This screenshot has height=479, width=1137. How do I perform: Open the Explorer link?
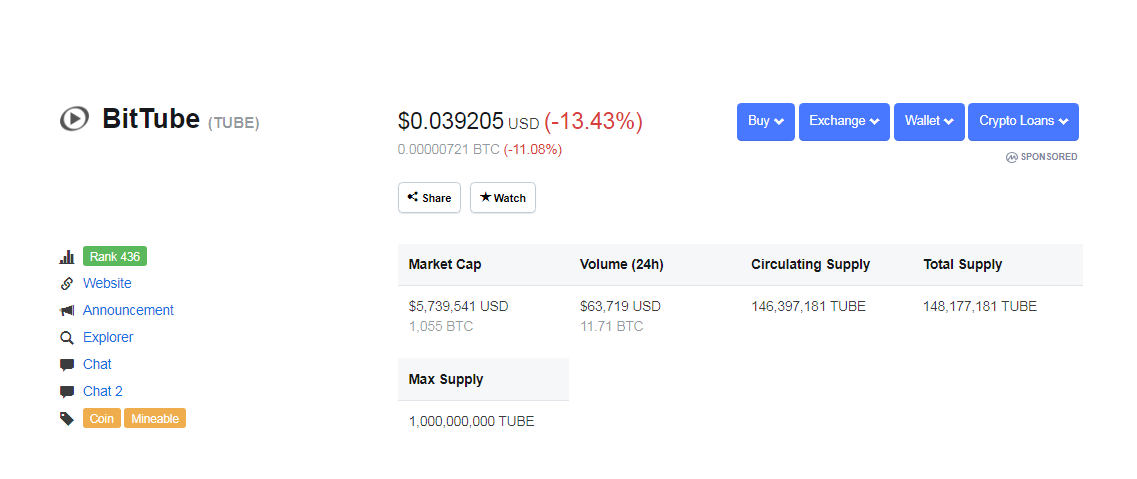pos(108,338)
